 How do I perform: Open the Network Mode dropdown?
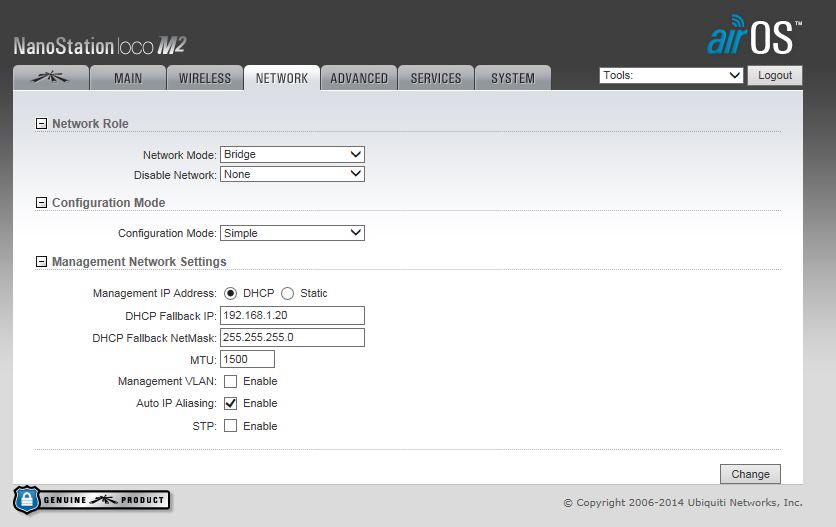point(292,154)
